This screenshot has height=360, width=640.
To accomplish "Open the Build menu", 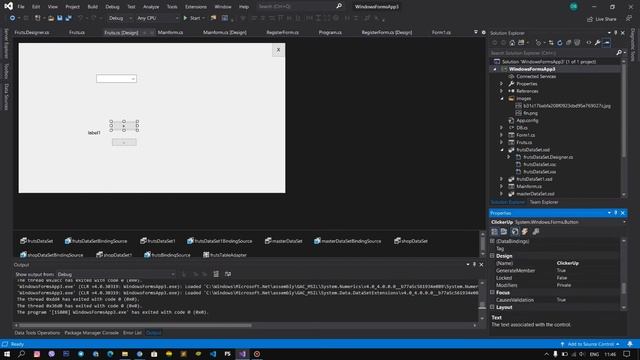I will pos(93,7).
